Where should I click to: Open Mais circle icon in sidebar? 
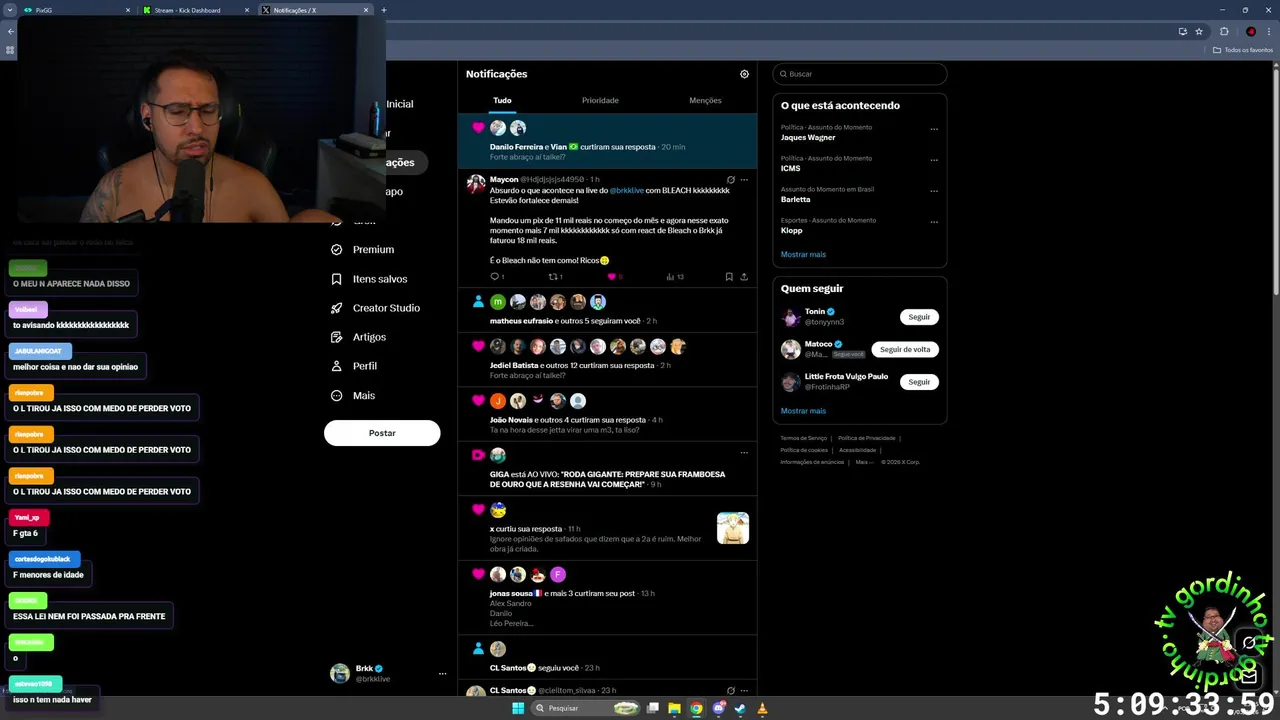click(336, 396)
